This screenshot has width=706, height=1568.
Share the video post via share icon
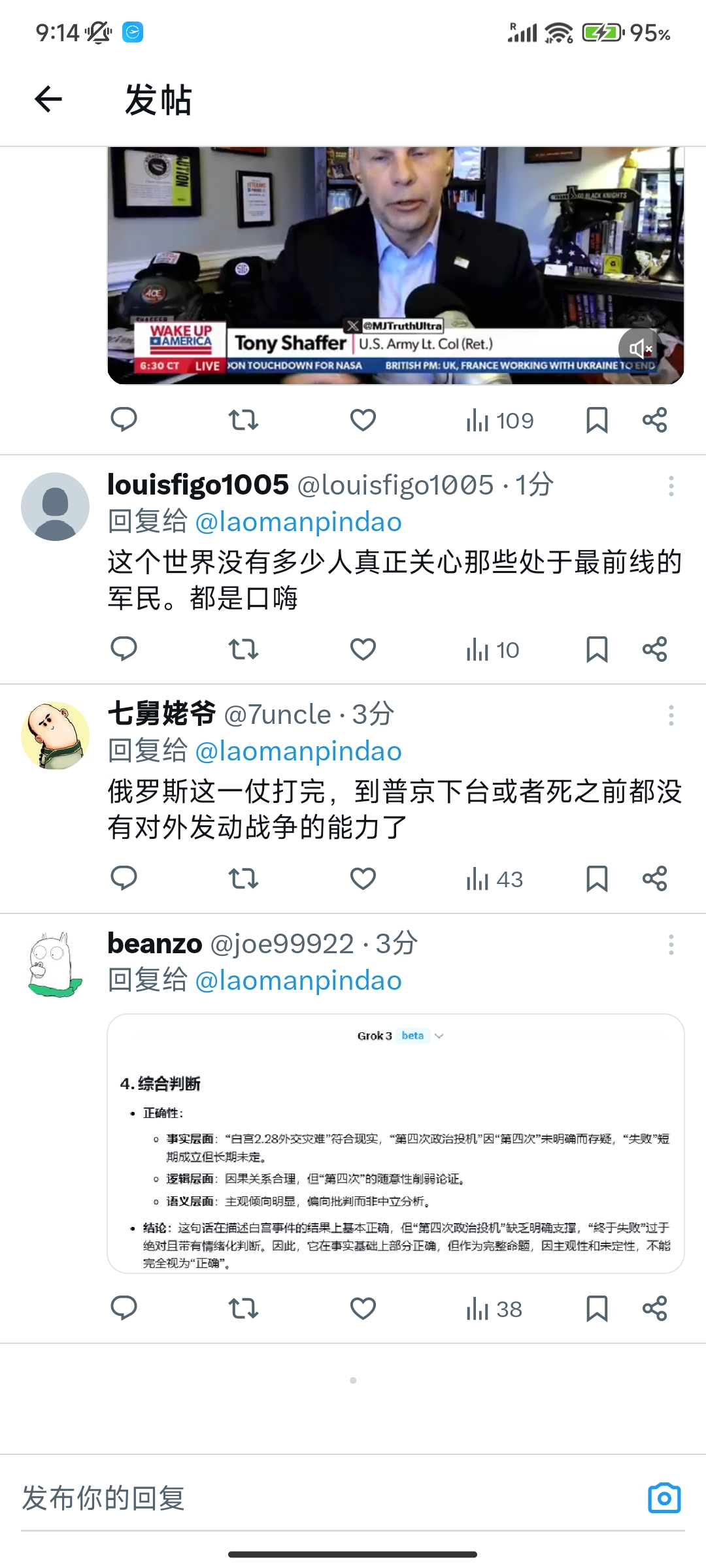[654, 420]
